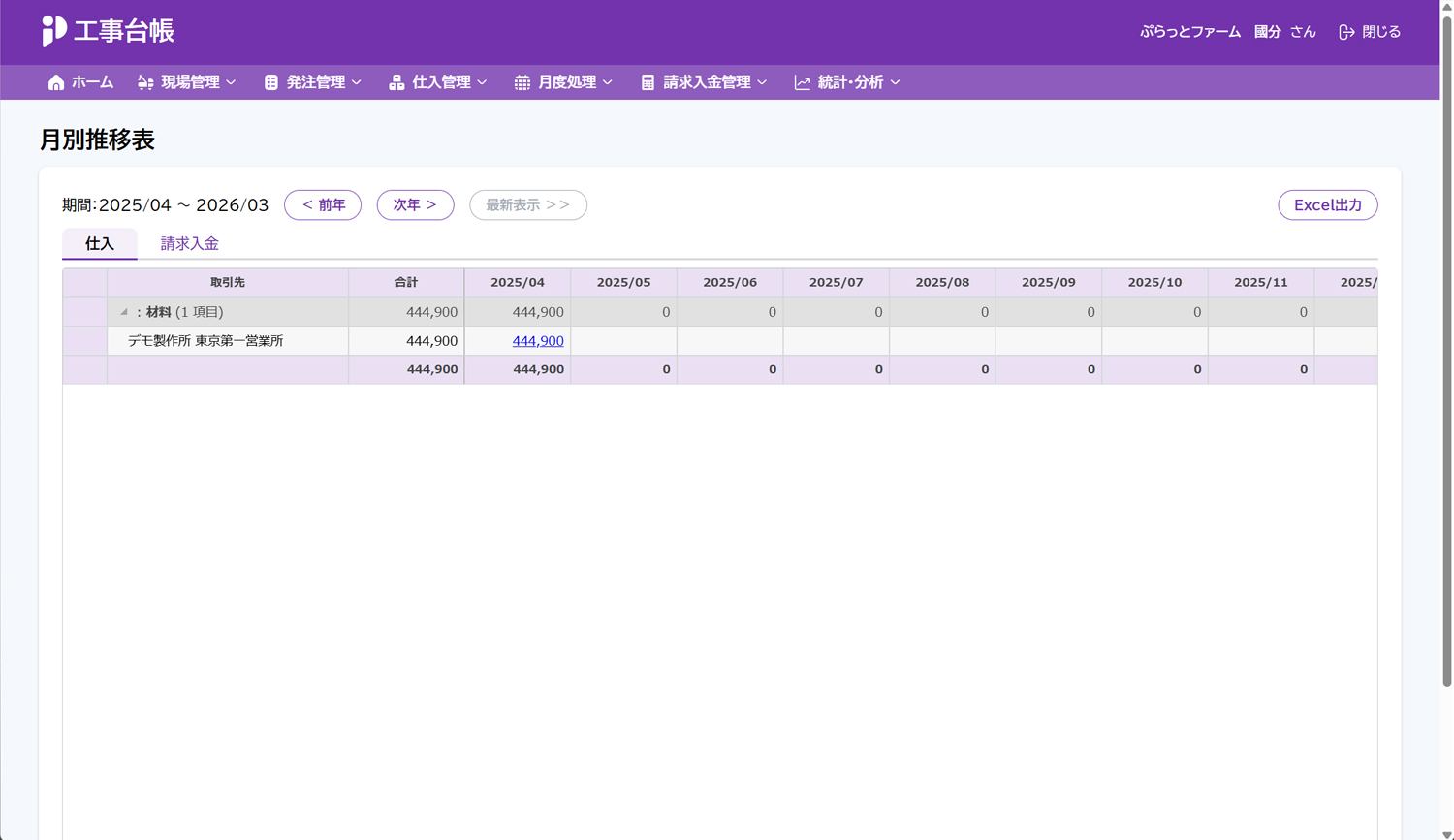The image size is (1454, 840).
Task: Click the 最新表示 button
Action: [528, 205]
